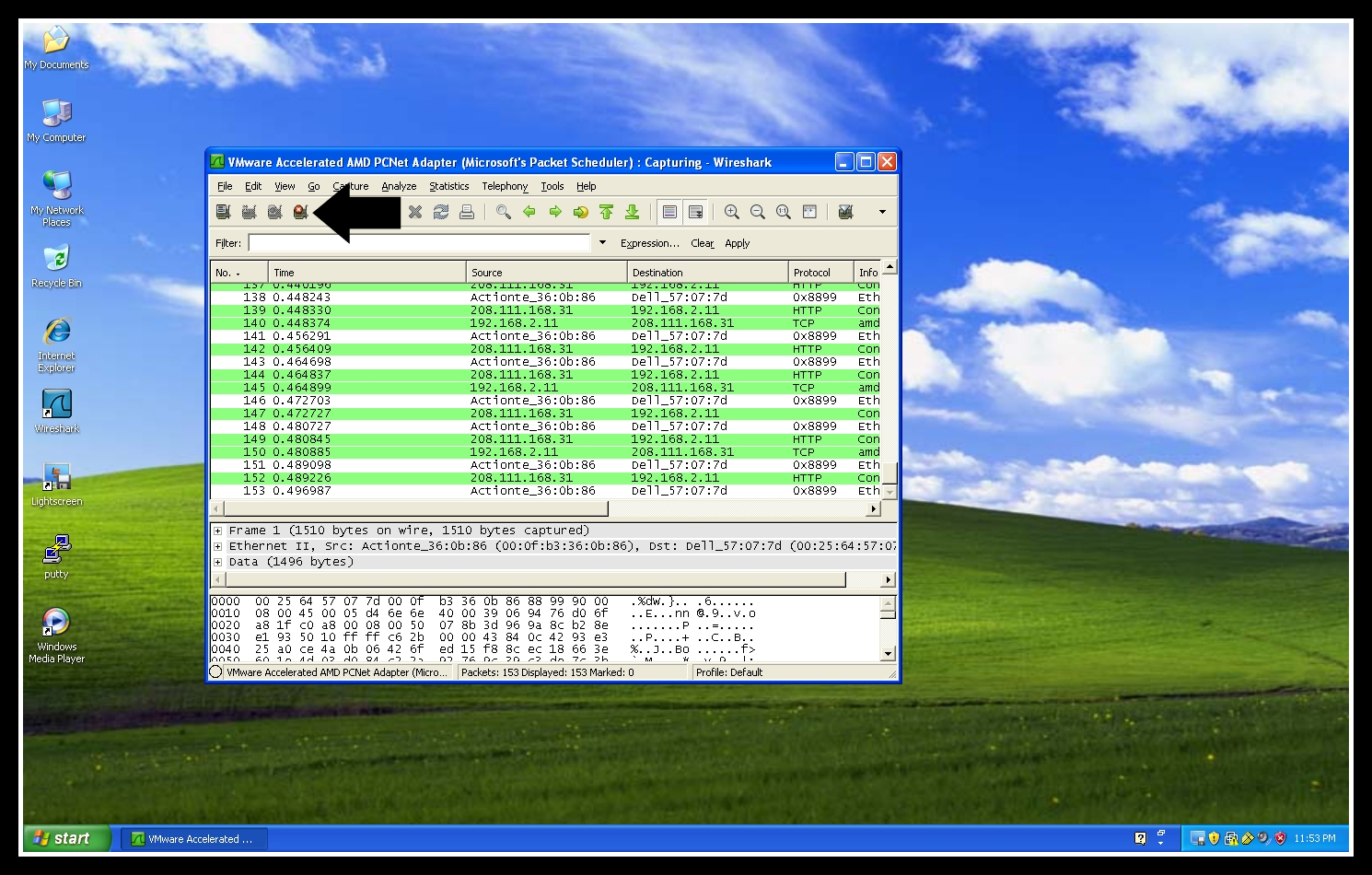Screen dimensions: 1372x875
Task: Reset zoom to normal size
Action: (784, 212)
